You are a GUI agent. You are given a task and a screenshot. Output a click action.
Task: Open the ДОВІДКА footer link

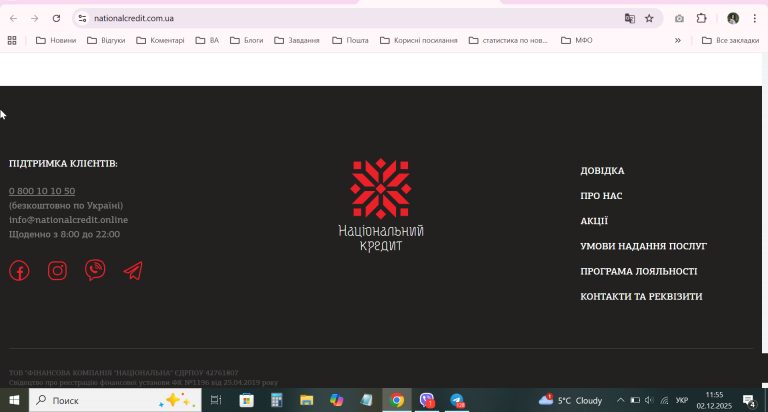(602, 171)
